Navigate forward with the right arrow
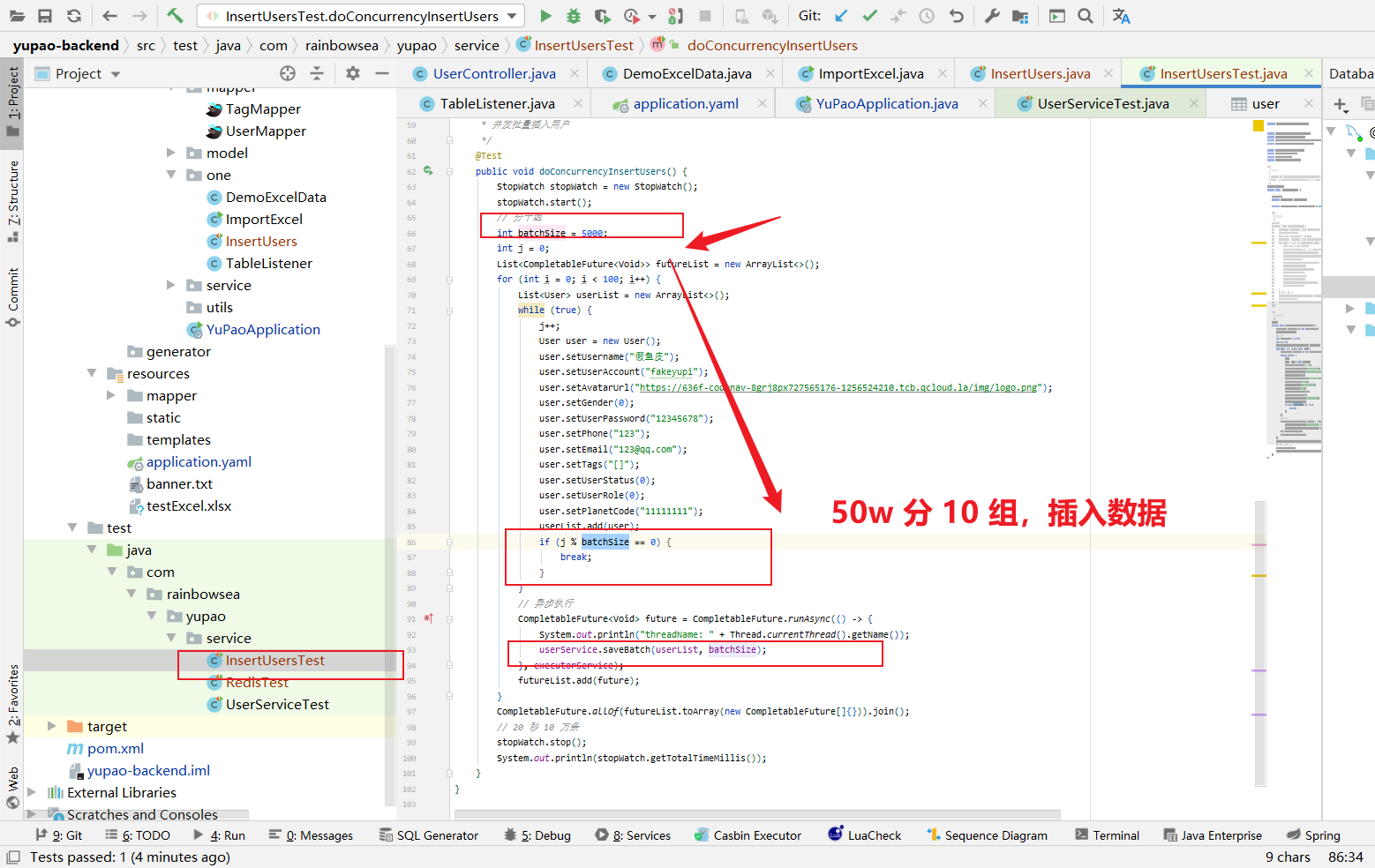The width and height of the screenshot is (1375, 868). (x=139, y=16)
